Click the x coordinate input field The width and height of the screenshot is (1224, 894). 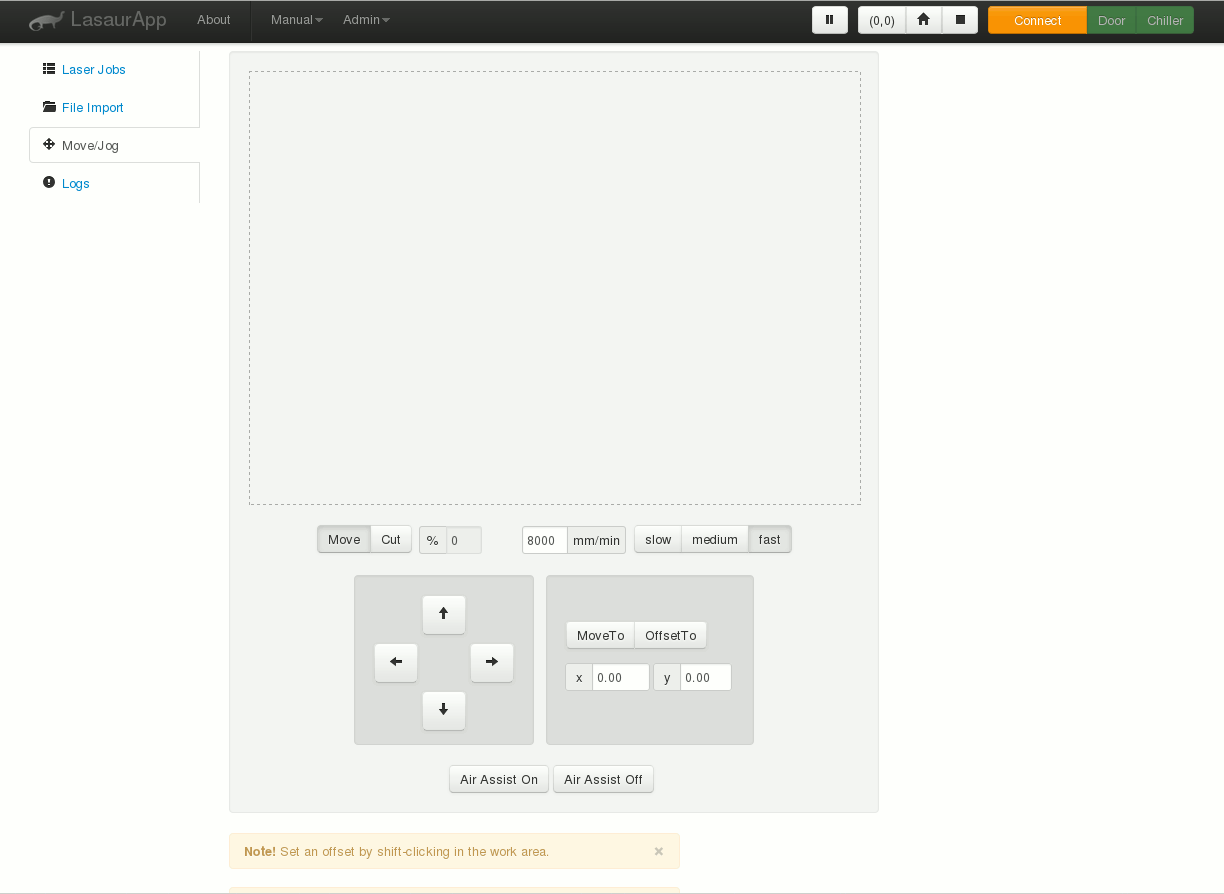click(621, 678)
